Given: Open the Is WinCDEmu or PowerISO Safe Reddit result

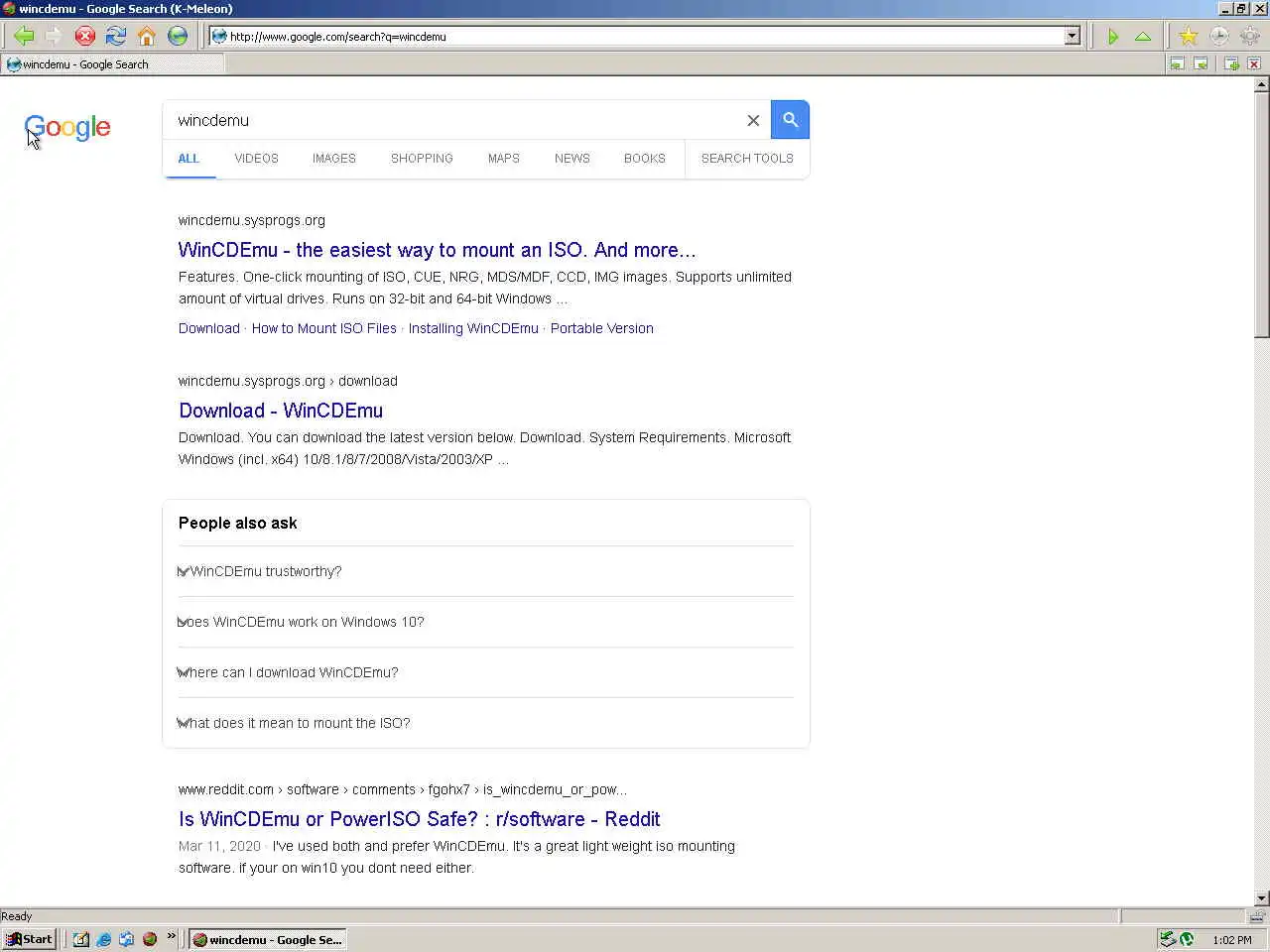Looking at the screenshot, I should coord(420,819).
